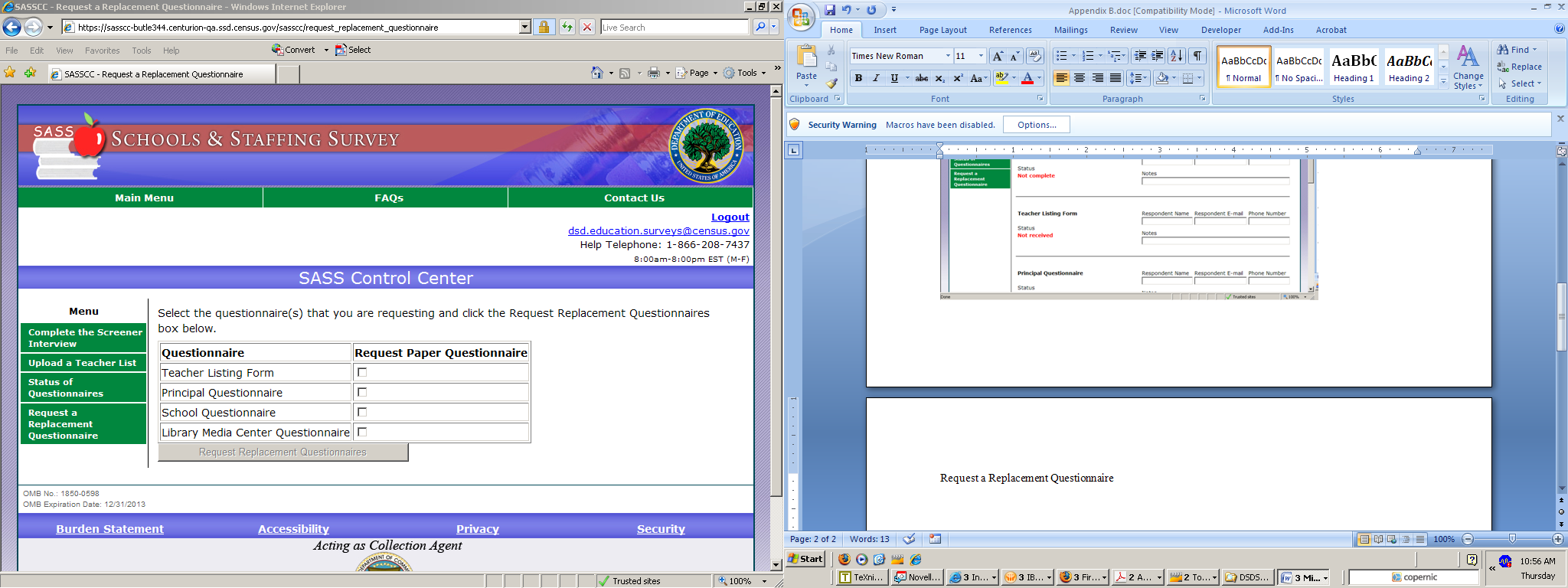
Task: Click the security lock icon in address bar
Action: click(x=544, y=28)
